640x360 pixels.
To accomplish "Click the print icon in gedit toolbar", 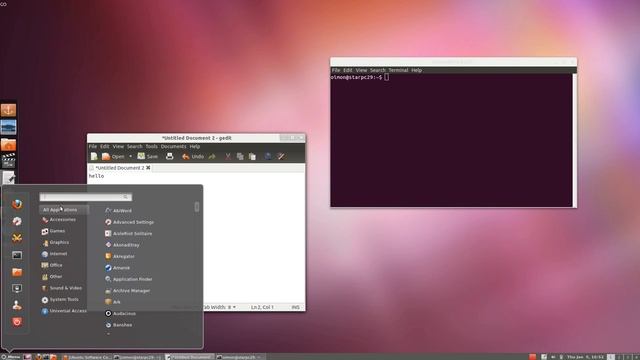I will (169, 156).
